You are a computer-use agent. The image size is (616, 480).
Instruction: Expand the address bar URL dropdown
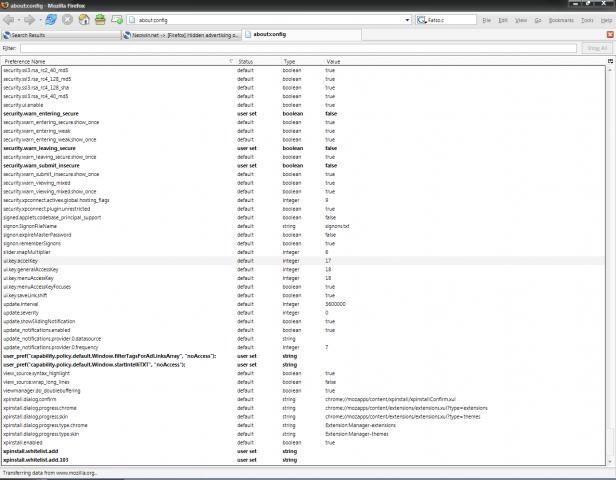click(x=407, y=20)
